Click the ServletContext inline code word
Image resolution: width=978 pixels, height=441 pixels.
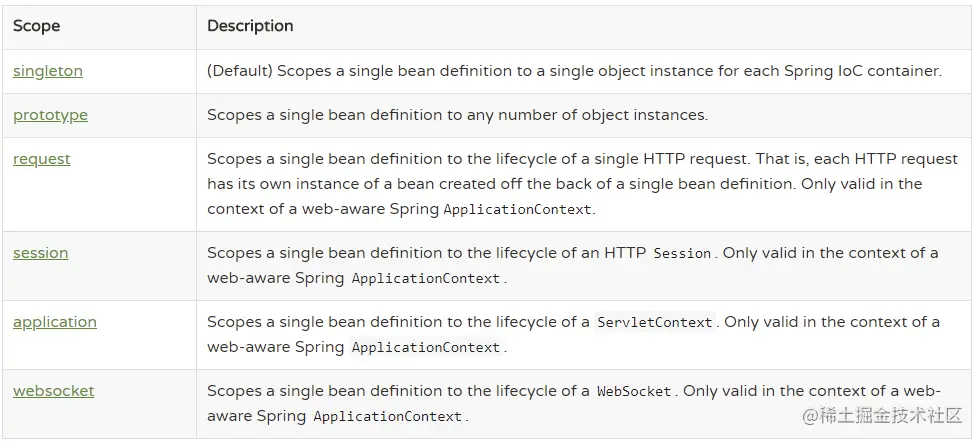[654, 323]
